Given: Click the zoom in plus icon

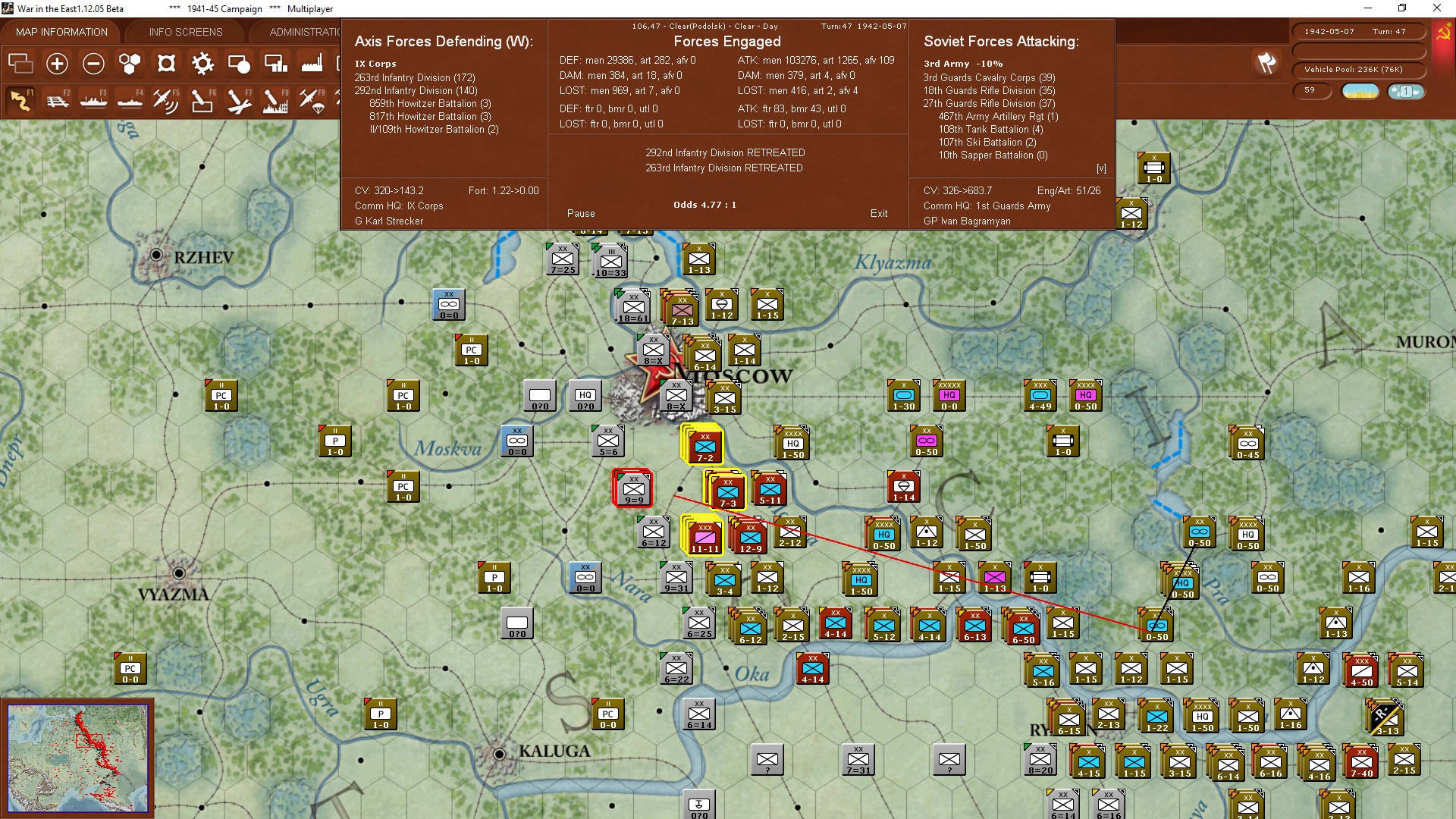Looking at the screenshot, I should [x=57, y=64].
